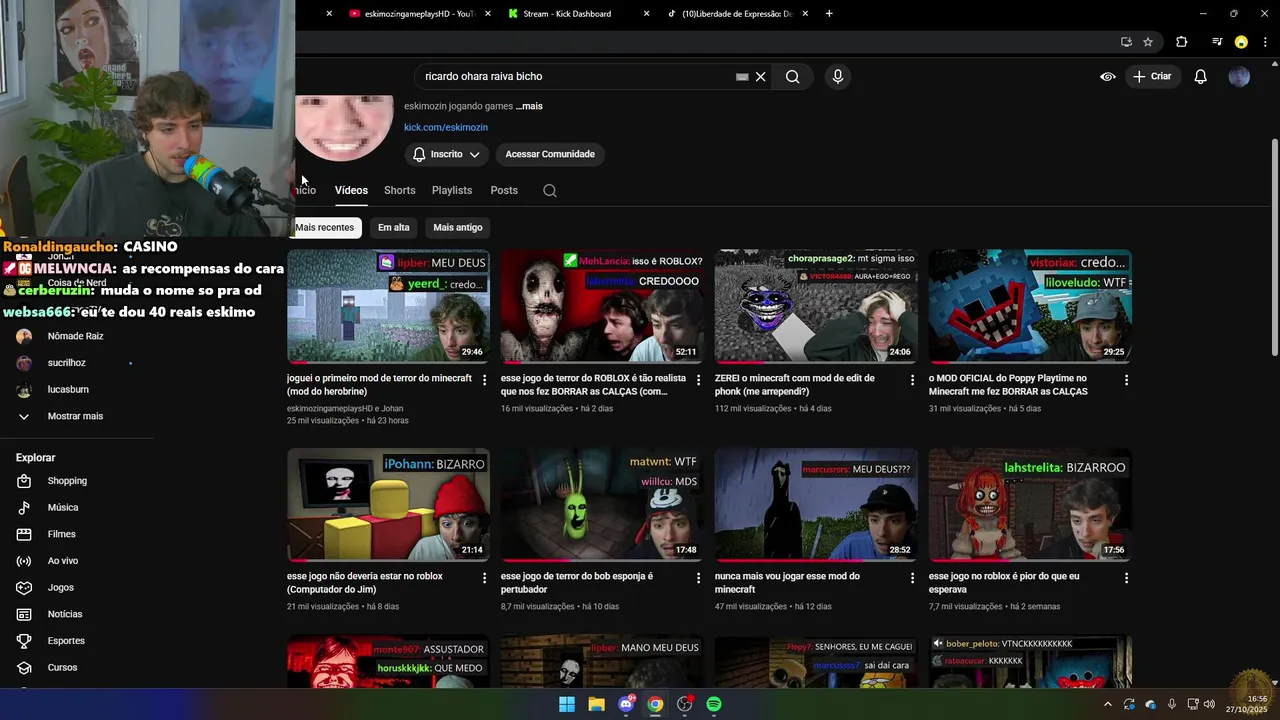Close the Kick Dashboard browser tab
The image size is (1280, 720).
(646, 14)
